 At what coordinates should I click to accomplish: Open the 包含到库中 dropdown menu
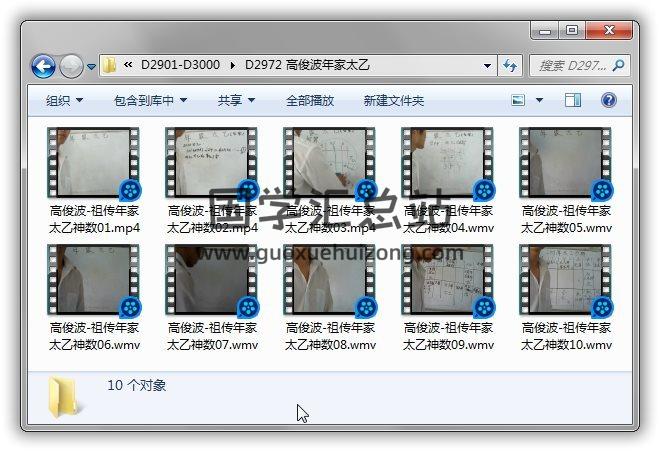(x=150, y=100)
